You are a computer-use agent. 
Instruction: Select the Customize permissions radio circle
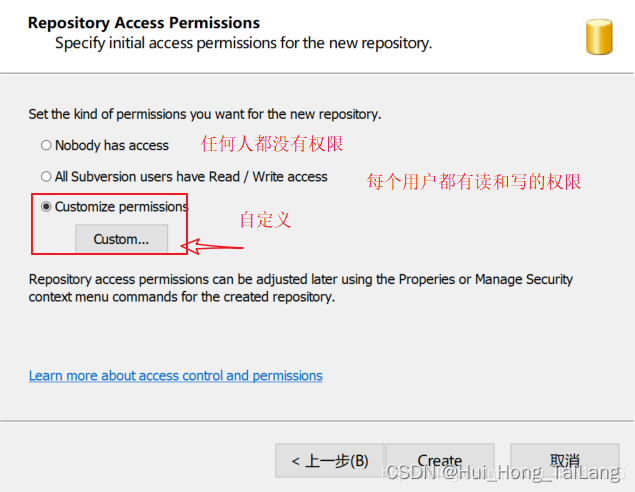click(x=46, y=207)
